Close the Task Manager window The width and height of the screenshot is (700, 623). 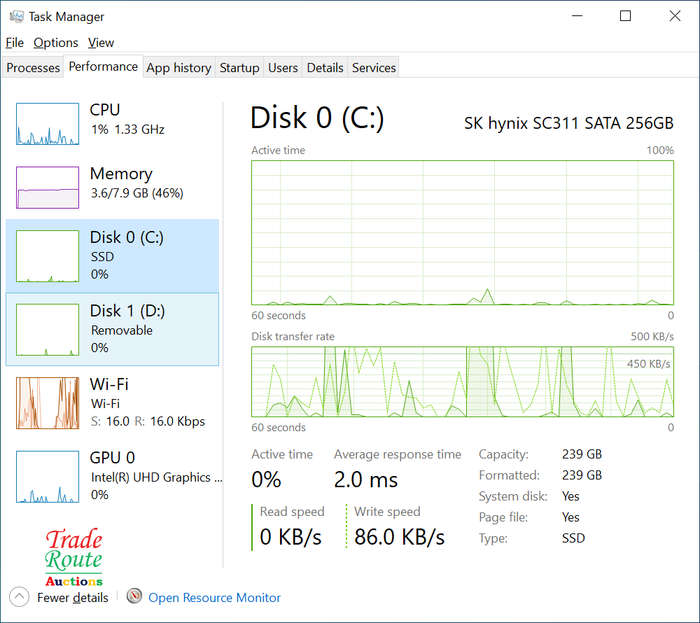(x=675, y=16)
